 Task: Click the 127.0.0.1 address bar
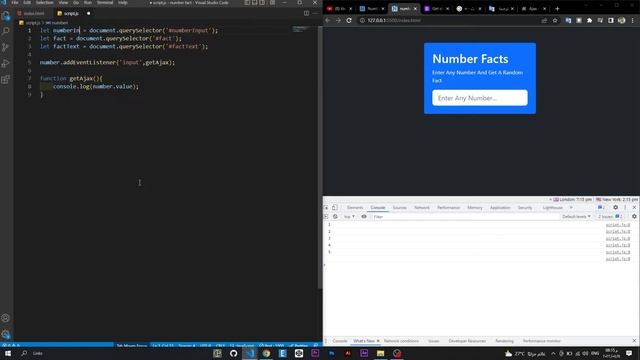pos(449,20)
